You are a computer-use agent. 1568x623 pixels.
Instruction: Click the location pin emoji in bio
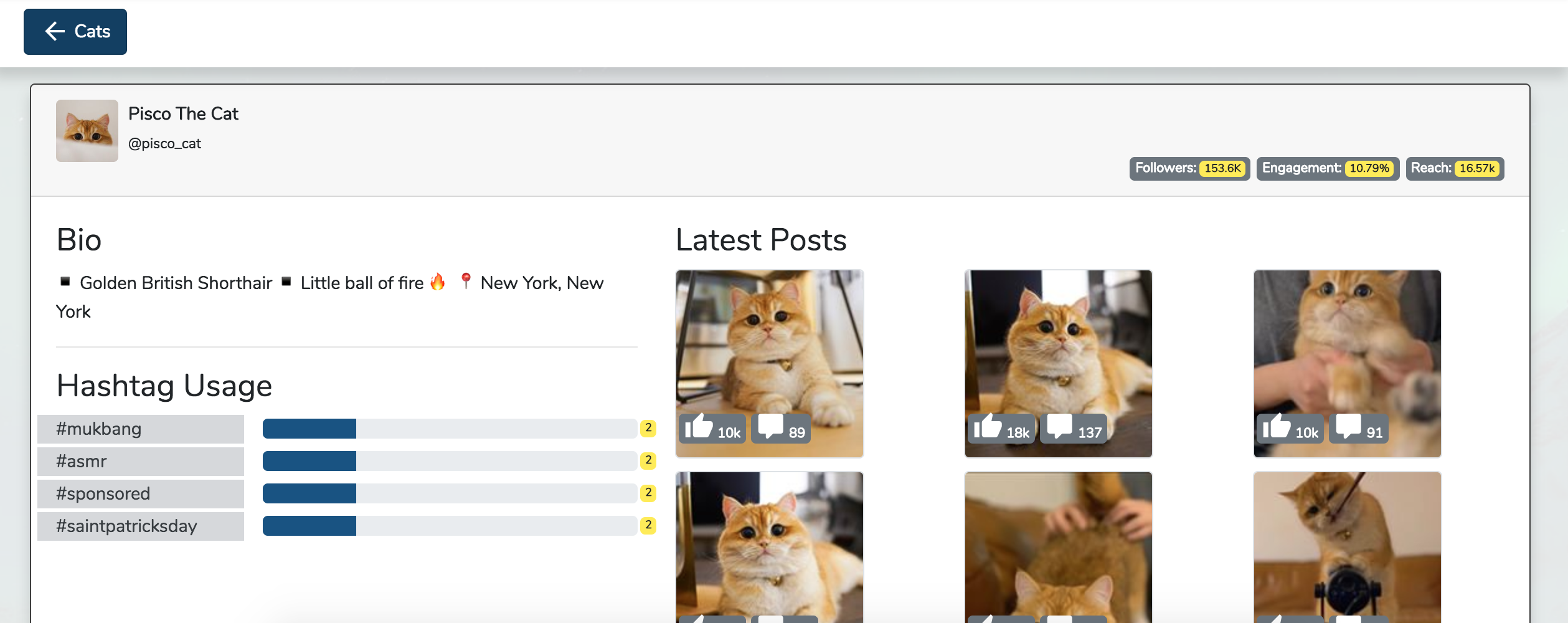(x=466, y=282)
